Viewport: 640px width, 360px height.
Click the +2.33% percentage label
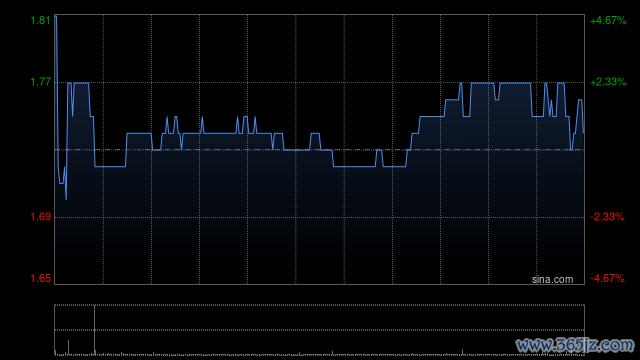608,82
